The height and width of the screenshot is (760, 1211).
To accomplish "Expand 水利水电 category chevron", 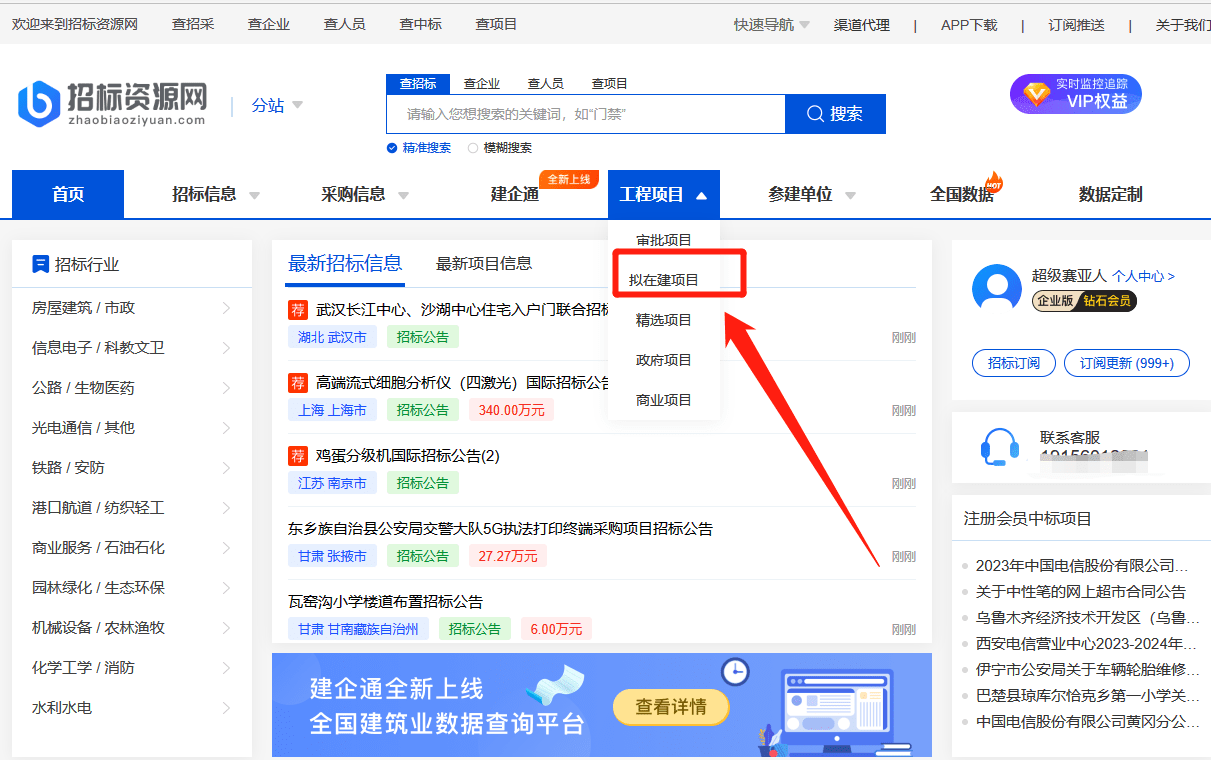I will point(225,708).
